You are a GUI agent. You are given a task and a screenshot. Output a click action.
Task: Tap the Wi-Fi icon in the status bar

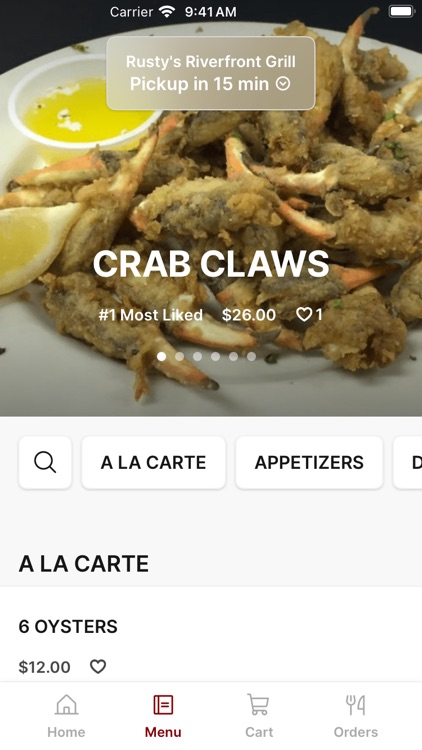[x=167, y=11]
